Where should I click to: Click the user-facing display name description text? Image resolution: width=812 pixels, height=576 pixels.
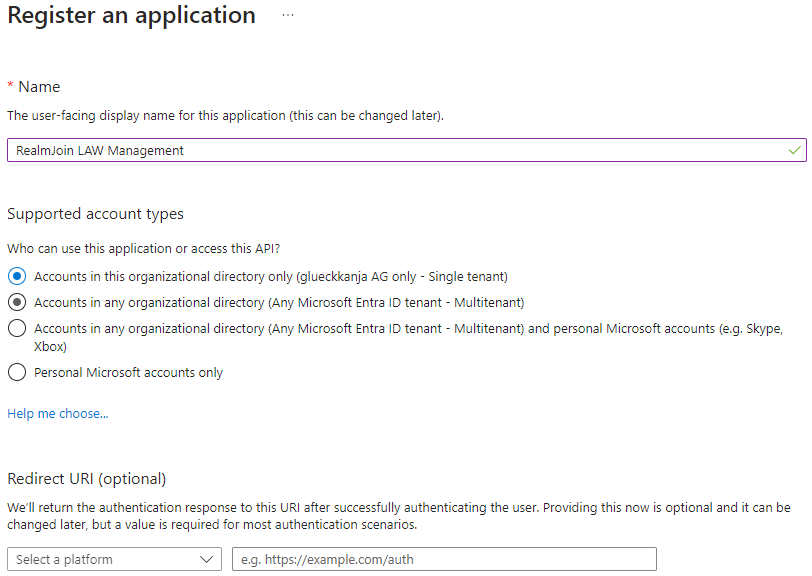(x=225, y=116)
